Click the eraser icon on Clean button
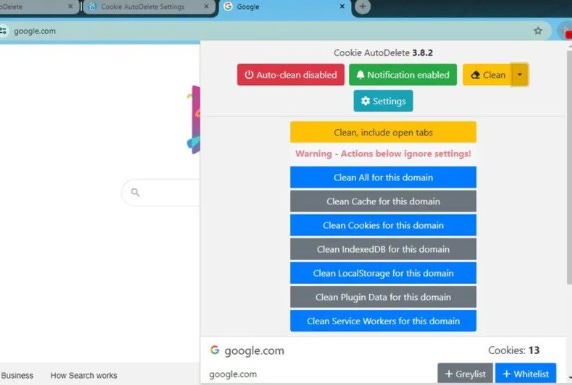This screenshot has width=572, height=385. (x=475, y=75)
